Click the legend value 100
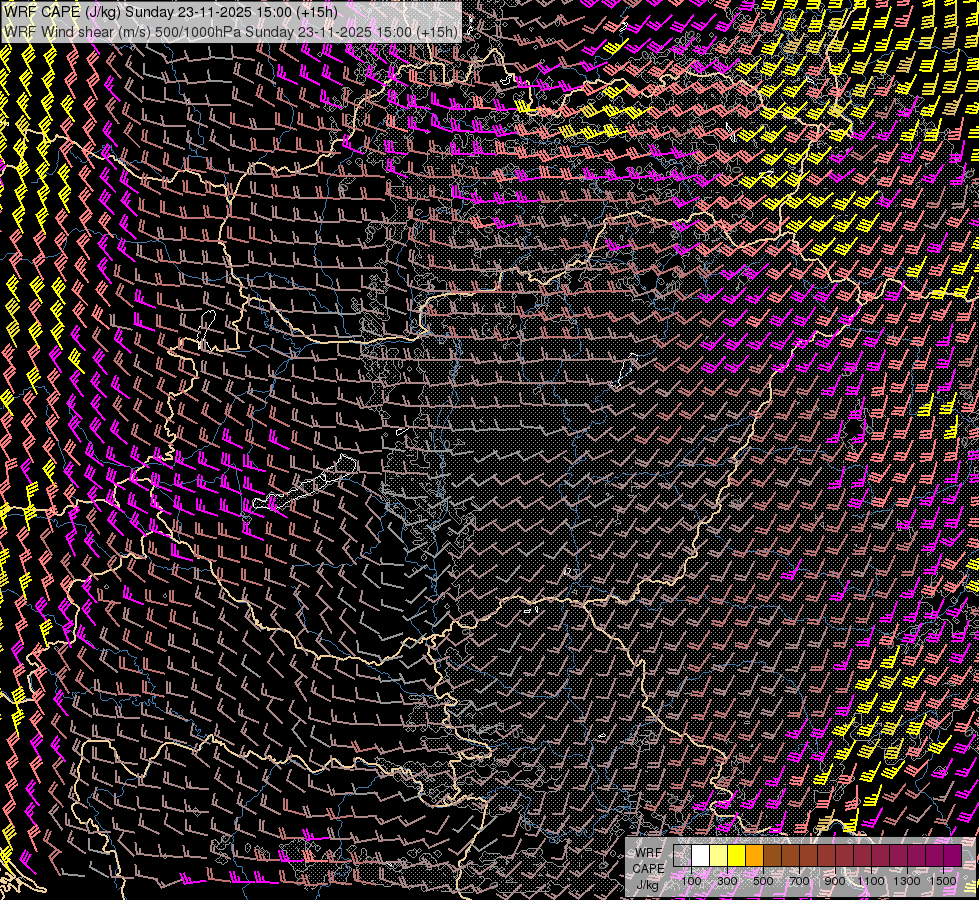Screen dimensions: 979x900 click(691, 881)
